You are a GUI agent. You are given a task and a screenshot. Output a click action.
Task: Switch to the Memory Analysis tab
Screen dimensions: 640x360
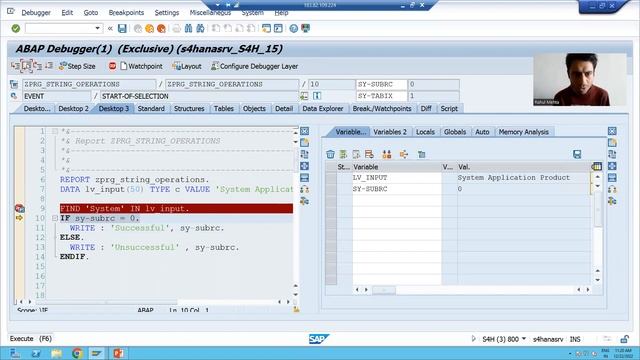tap(523, 132)
